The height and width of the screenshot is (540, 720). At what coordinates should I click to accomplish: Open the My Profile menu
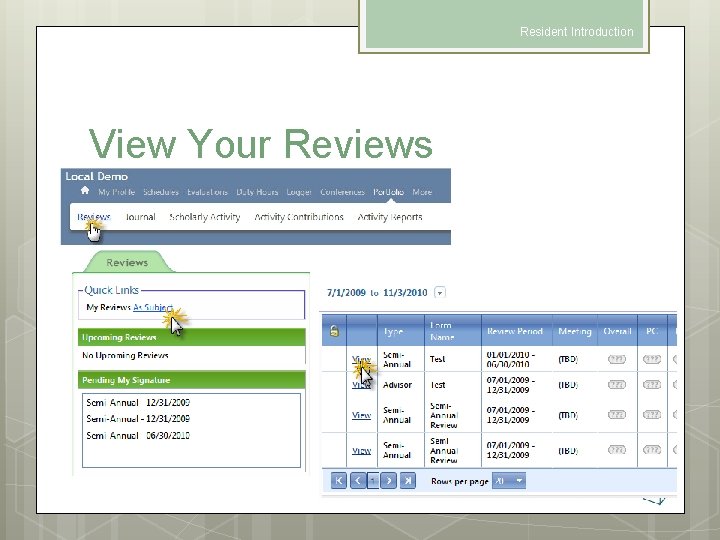116,192
